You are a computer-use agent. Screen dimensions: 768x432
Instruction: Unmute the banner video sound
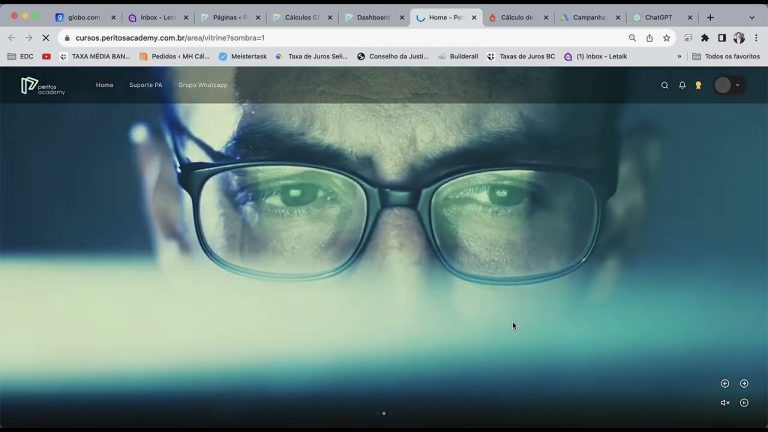725,403
